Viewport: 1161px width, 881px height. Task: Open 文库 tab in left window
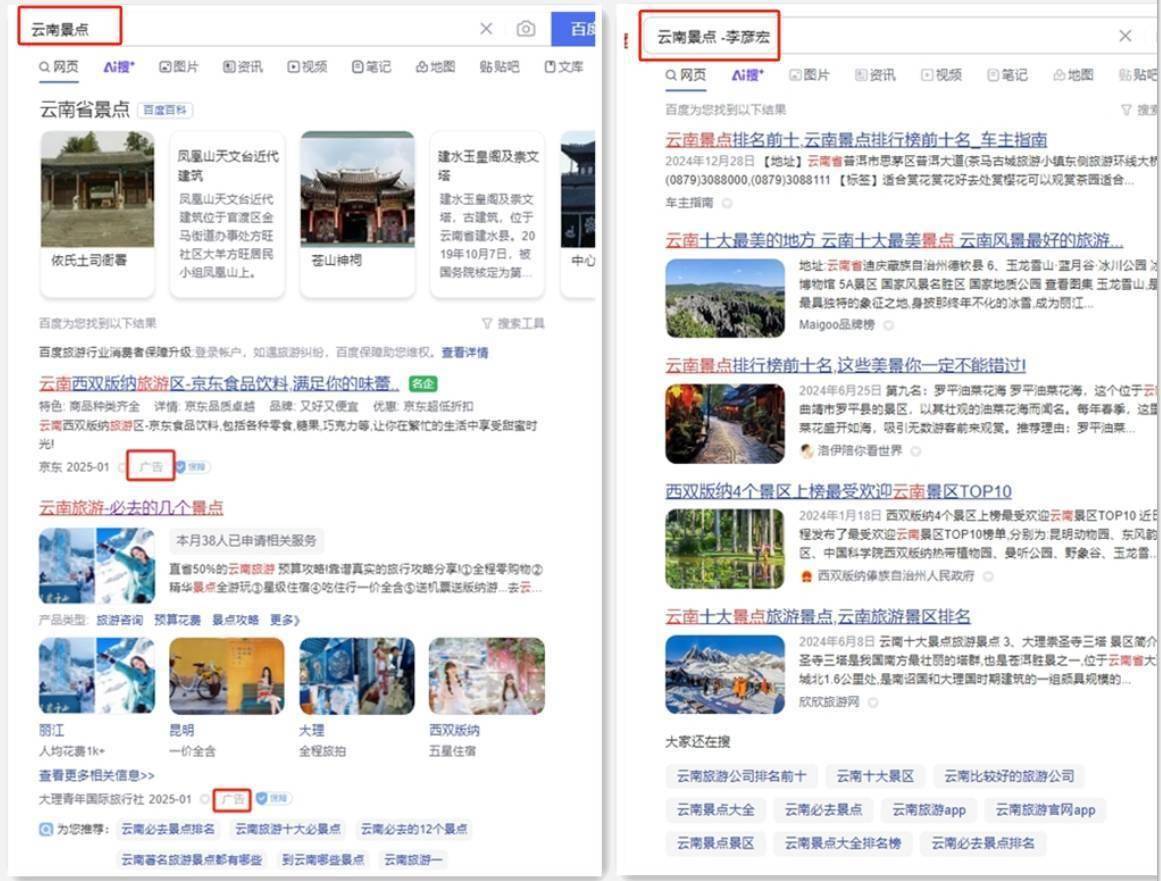click(x=563, y=67)
